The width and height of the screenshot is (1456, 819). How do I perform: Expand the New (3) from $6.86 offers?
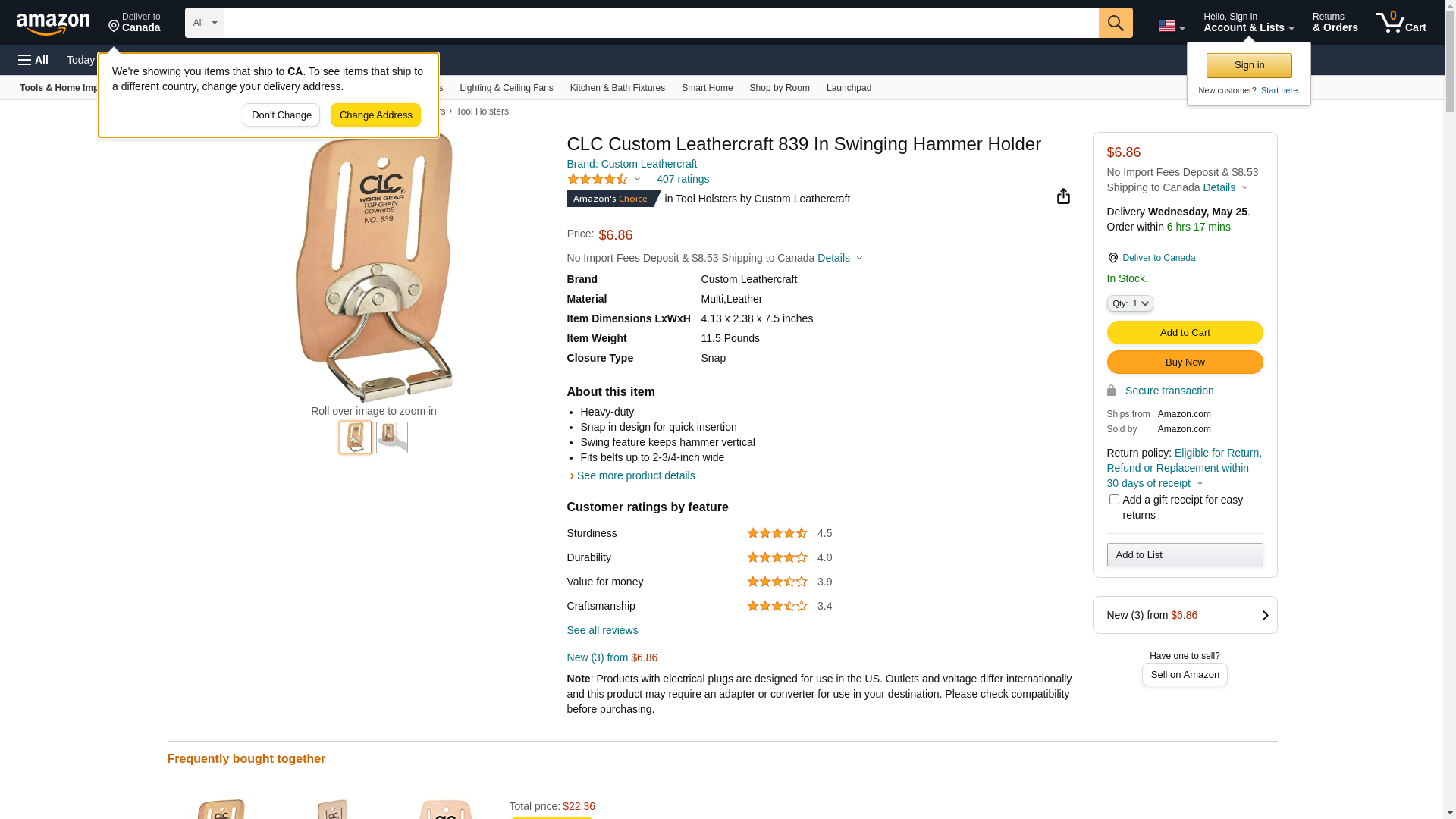point(1185,615)
